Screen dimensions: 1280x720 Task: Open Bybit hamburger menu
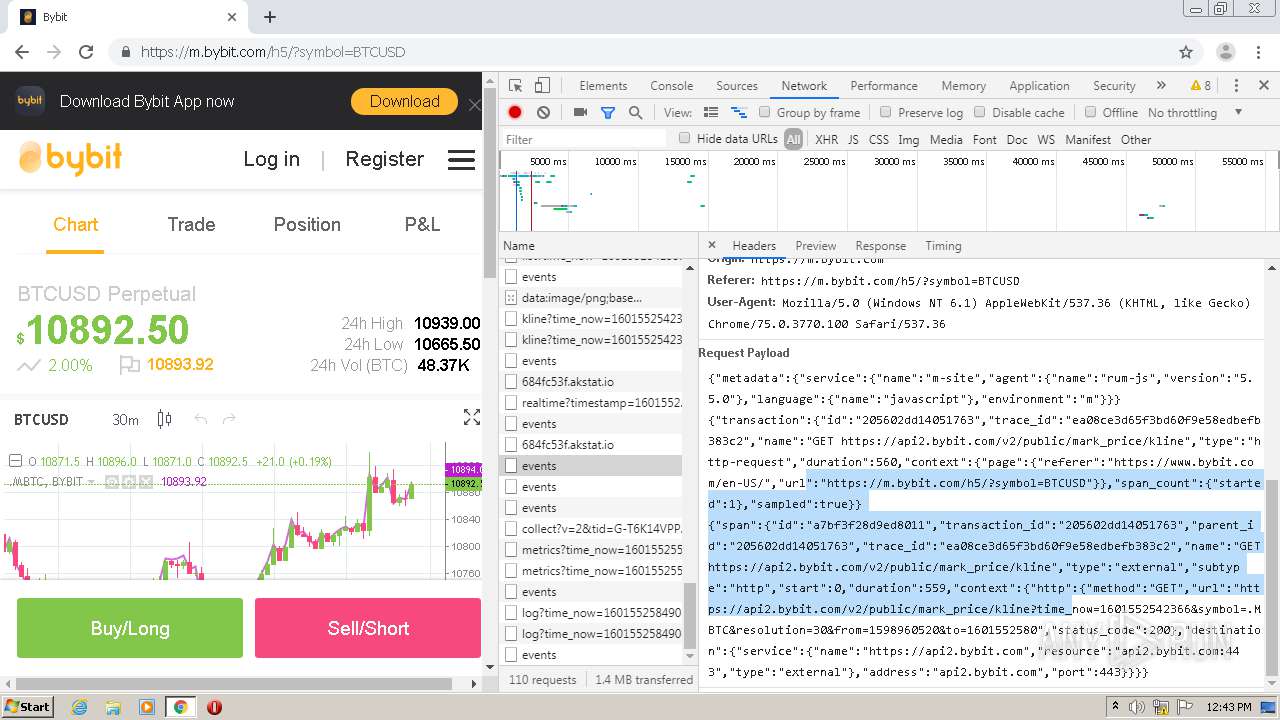coord(461,159)
